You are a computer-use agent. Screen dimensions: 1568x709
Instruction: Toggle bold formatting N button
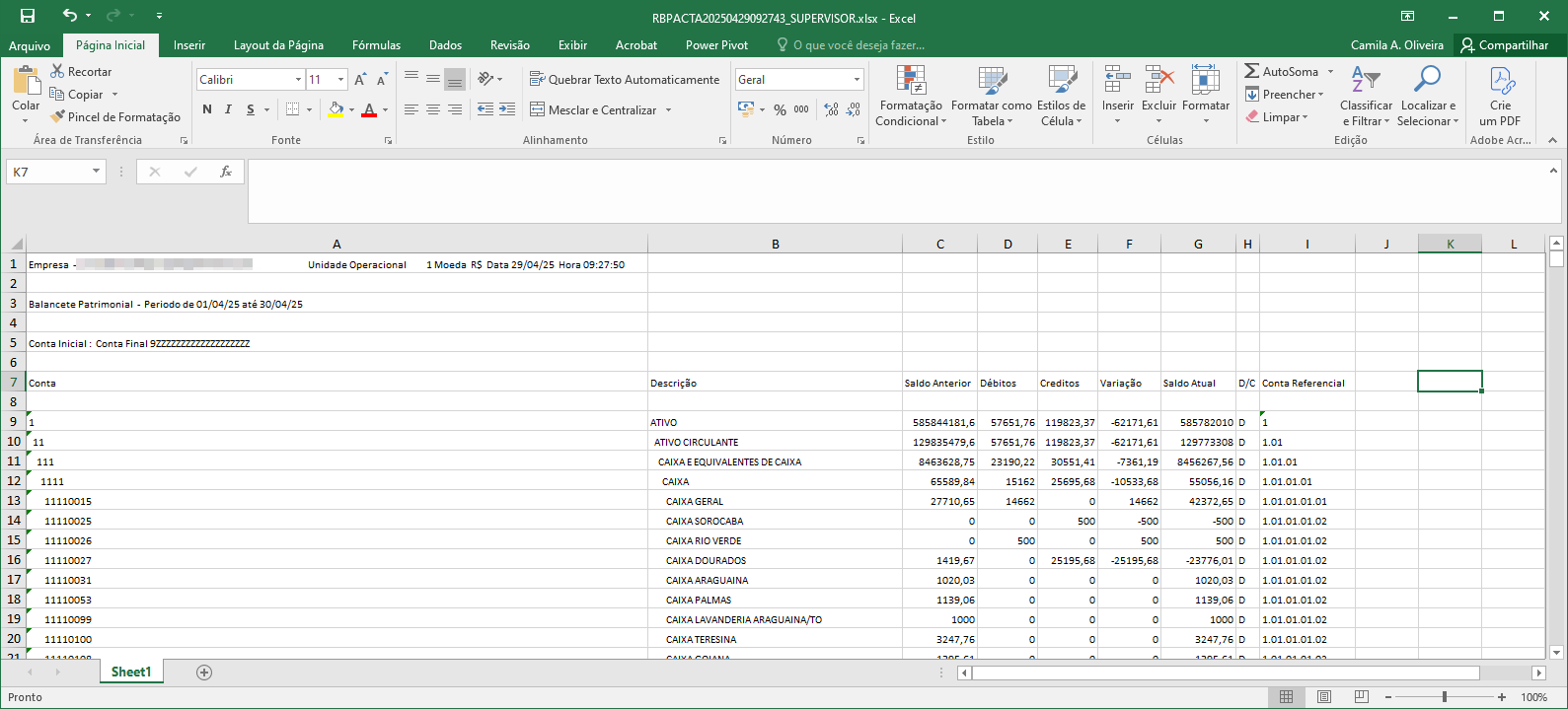207,109
